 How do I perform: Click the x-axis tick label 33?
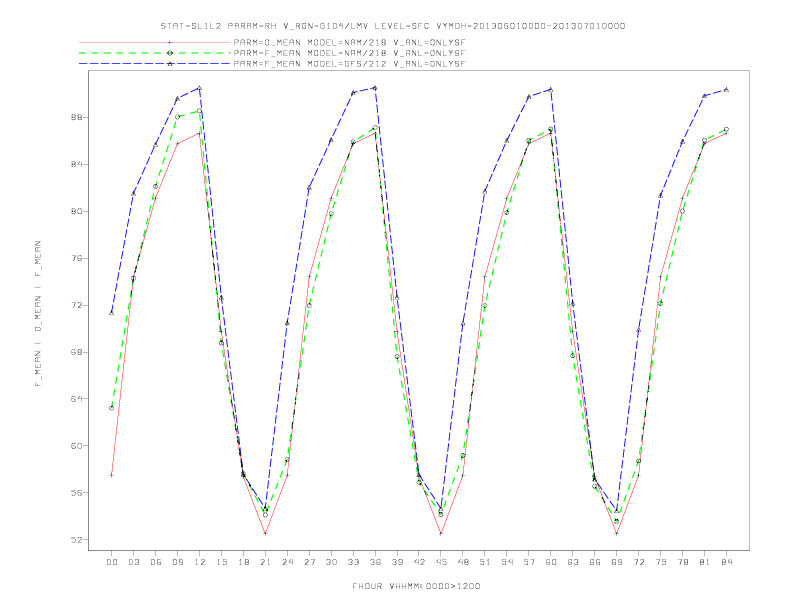tap(353, 562)
